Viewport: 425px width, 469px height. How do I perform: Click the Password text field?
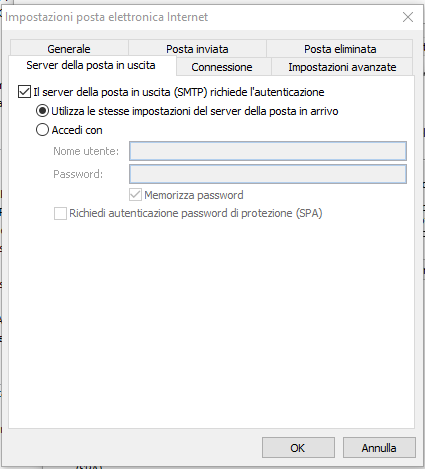pyautogui.click(x=268, y=174)
